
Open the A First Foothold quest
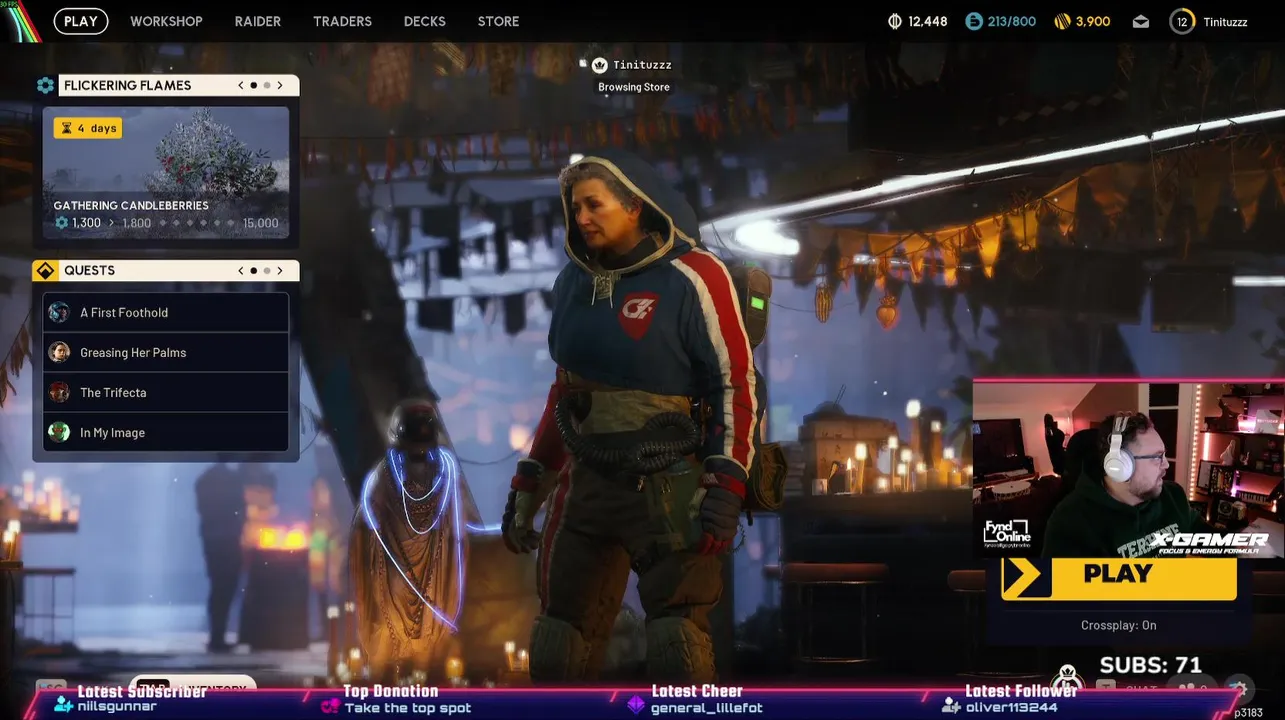coord(166,312)
